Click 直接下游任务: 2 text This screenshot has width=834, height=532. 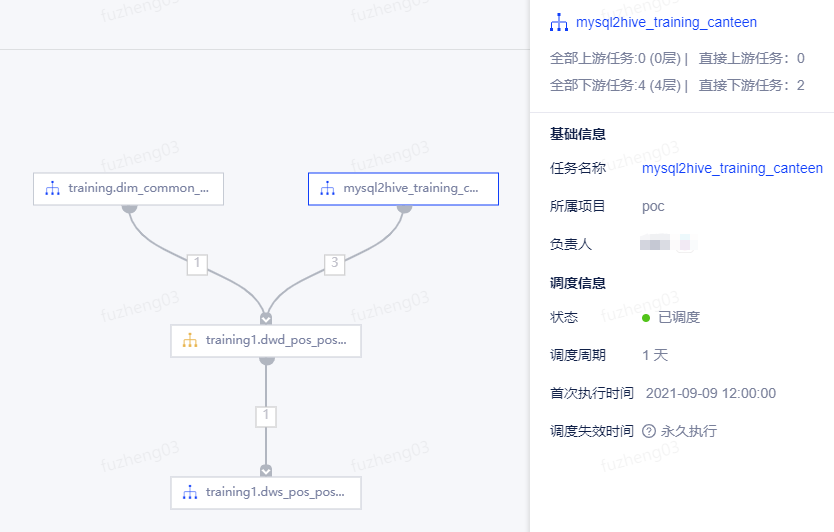coord(752,86)
